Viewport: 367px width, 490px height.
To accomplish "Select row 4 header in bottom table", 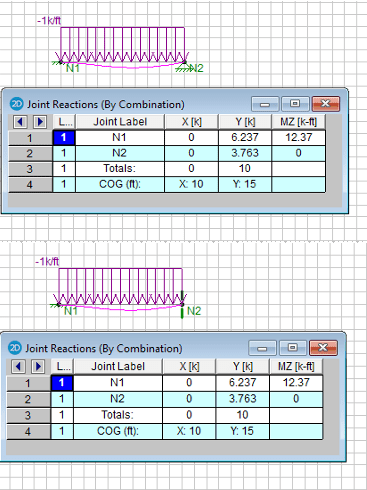I will pos(28,432).
